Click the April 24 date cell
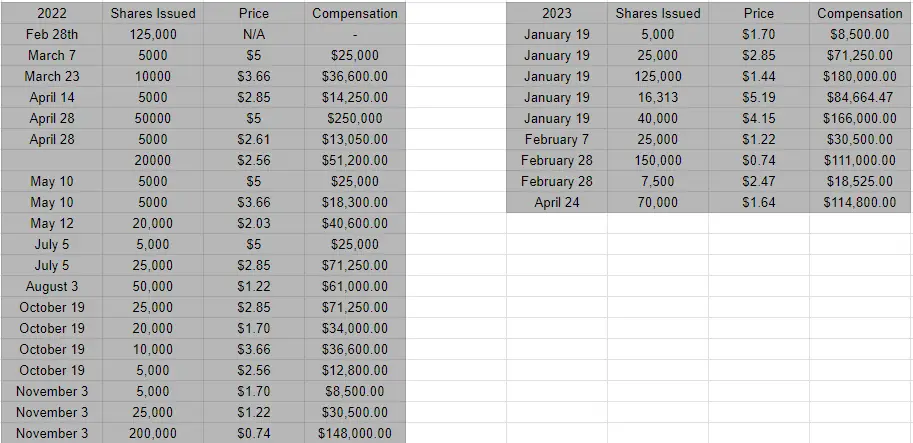The height and width of the screenshot is (443, 913). (556, 203)
